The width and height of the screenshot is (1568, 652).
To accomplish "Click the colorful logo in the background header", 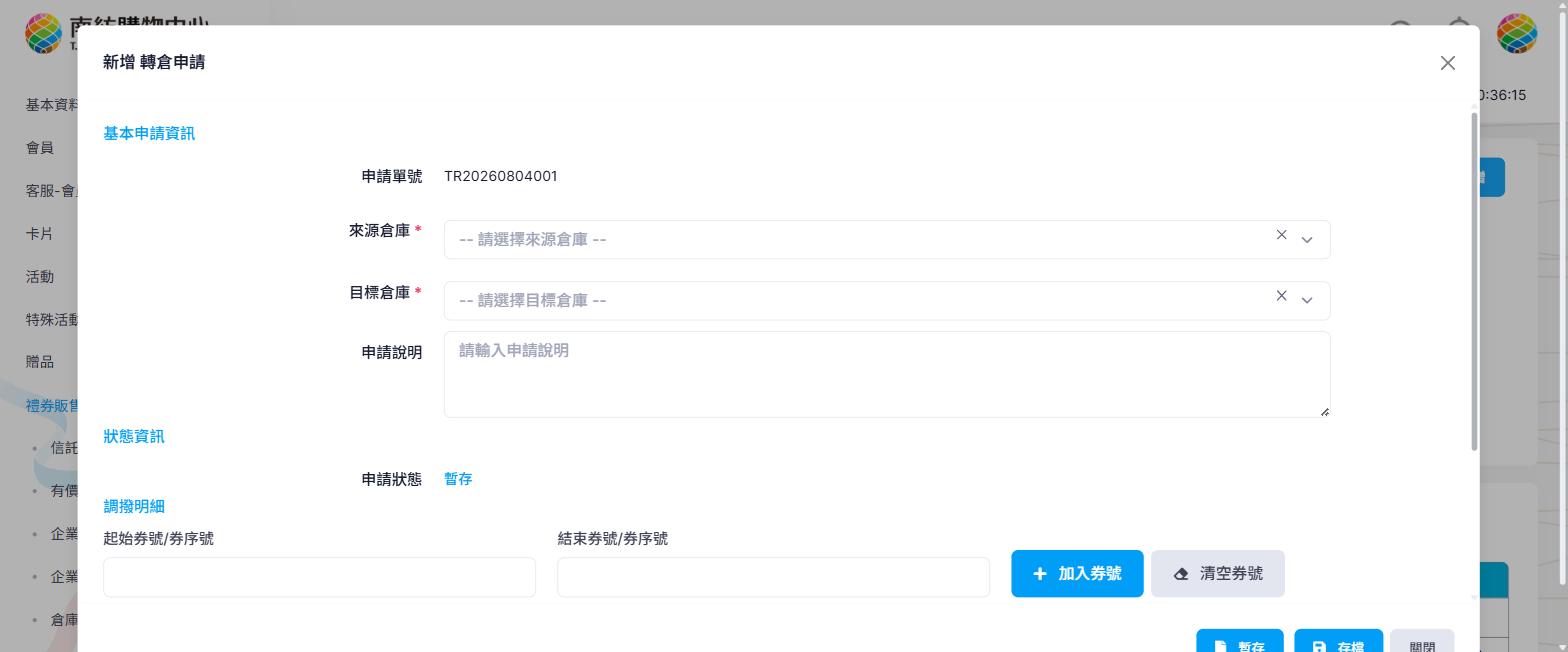I will tap(43, 33).
